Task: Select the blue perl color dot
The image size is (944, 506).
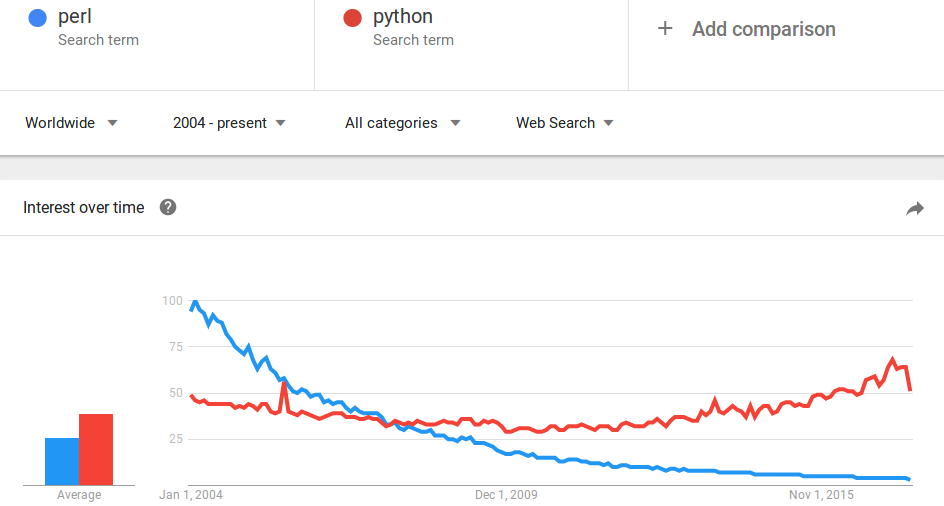Action: [x=37, y=18]
